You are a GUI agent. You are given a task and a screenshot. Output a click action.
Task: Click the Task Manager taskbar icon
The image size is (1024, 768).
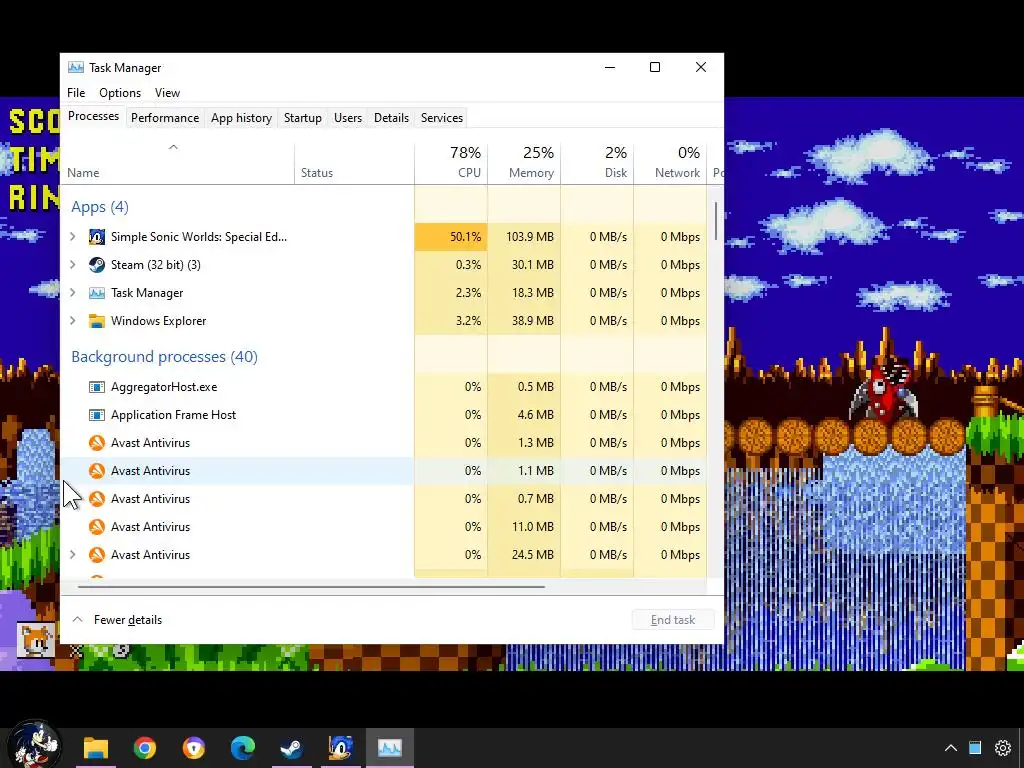[x=389, y=748]
